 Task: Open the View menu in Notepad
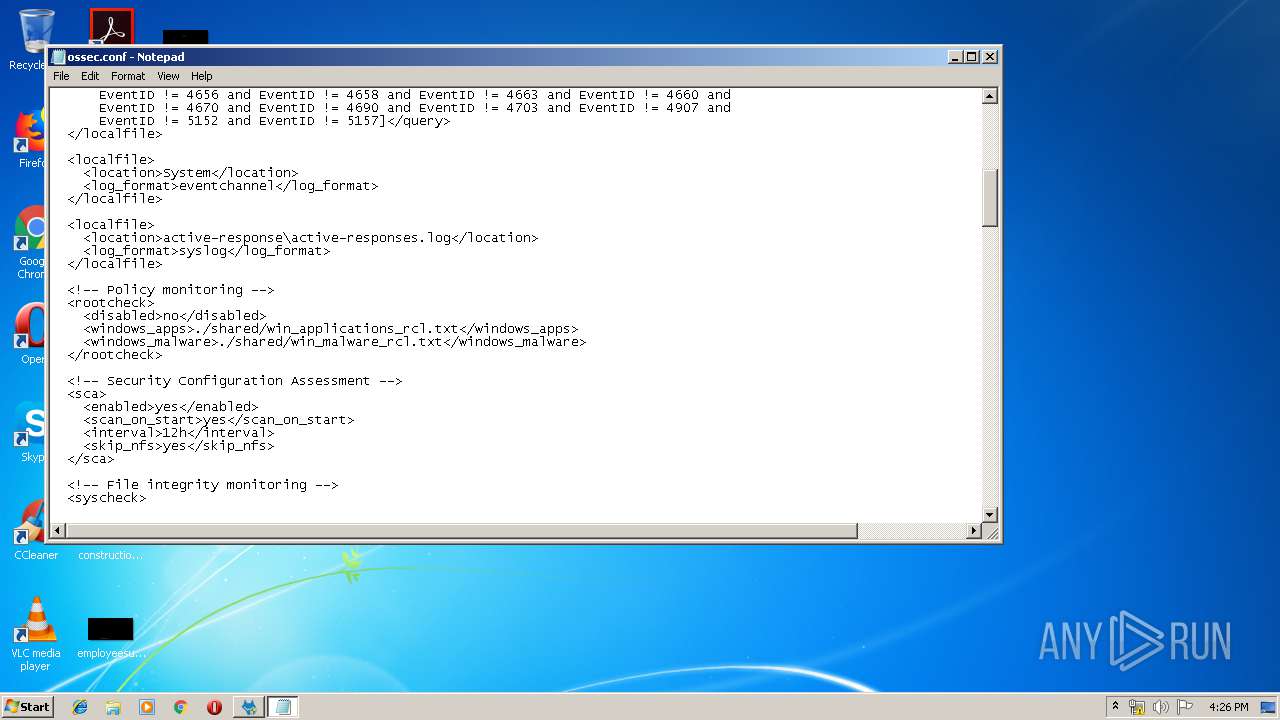pyautogui.click(x=168, y=76)
